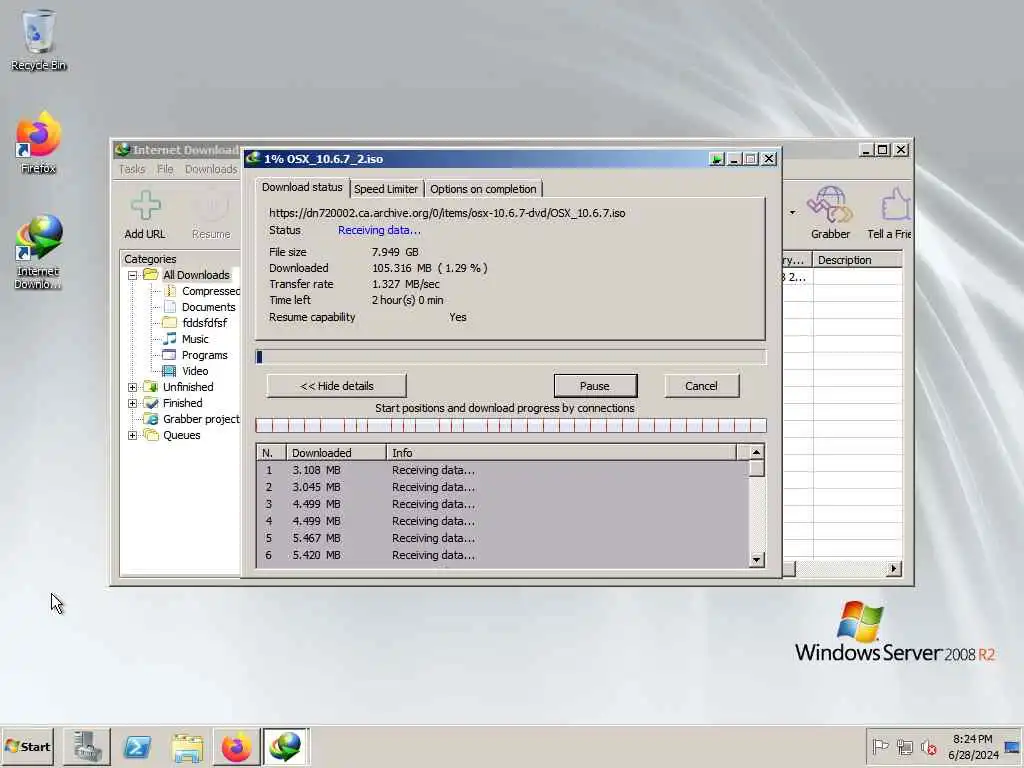Click the archive.org download URL text
1024x768 pixels.
tap(447, 214)
